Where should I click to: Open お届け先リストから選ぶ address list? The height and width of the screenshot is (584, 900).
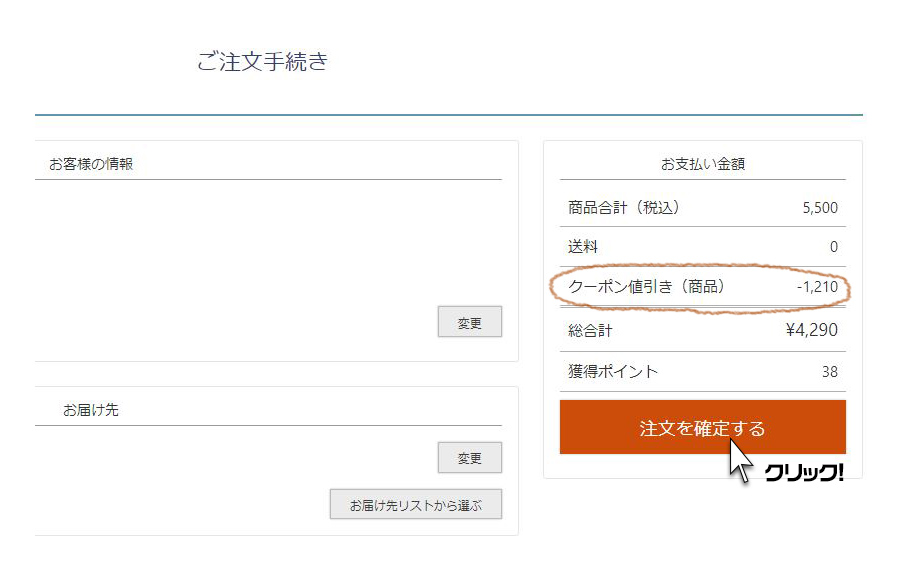tap(416, 504)
